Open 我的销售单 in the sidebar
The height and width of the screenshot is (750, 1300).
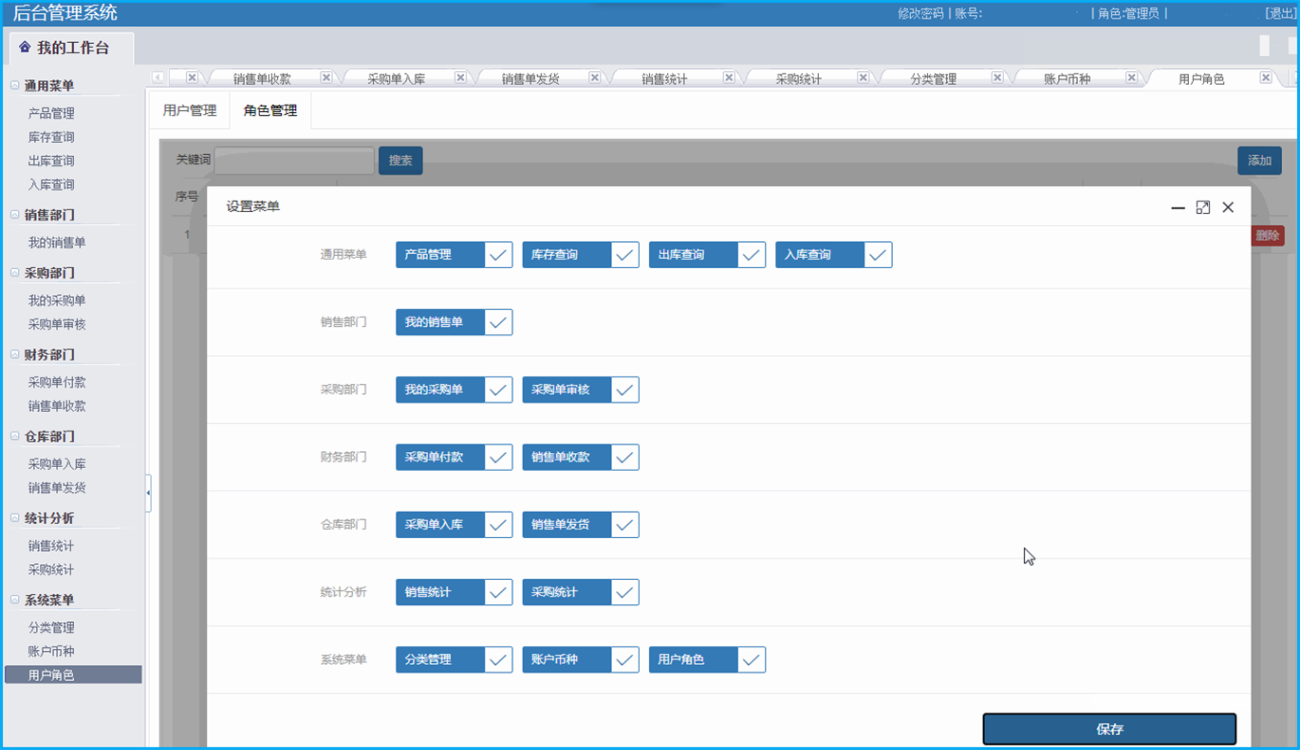pos(57,242)
